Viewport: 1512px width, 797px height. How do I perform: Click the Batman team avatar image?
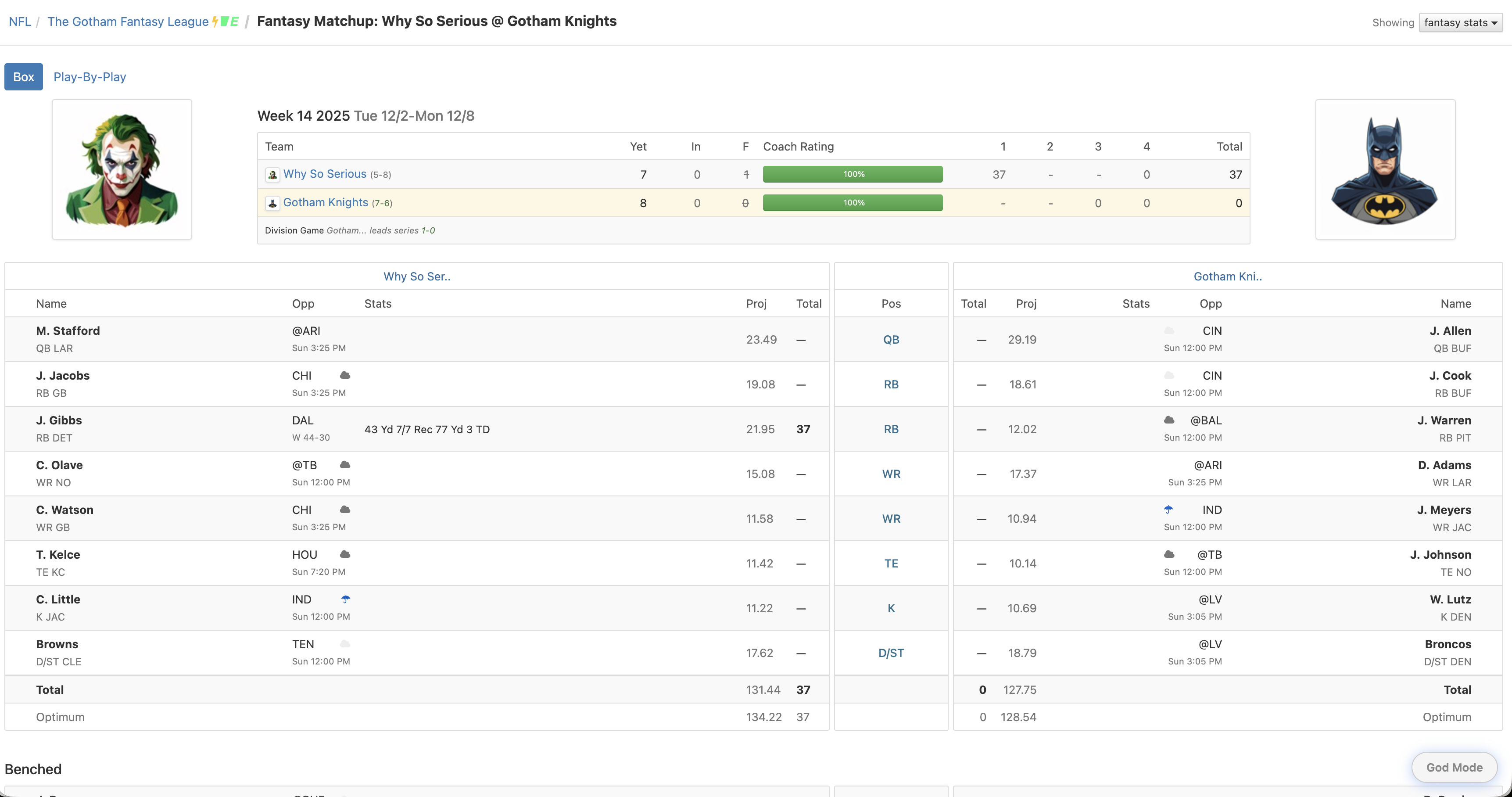pyautogui.click(x=1385, y=169)
